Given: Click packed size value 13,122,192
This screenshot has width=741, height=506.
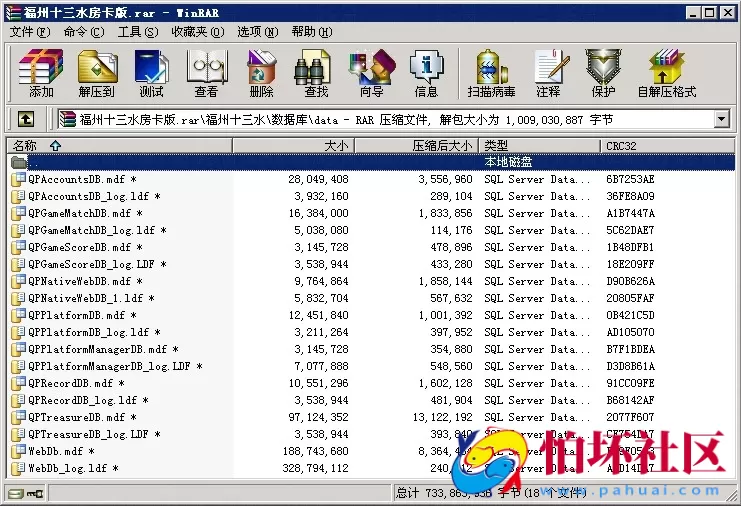Looking at the screenshot, I should click(442, 417).
